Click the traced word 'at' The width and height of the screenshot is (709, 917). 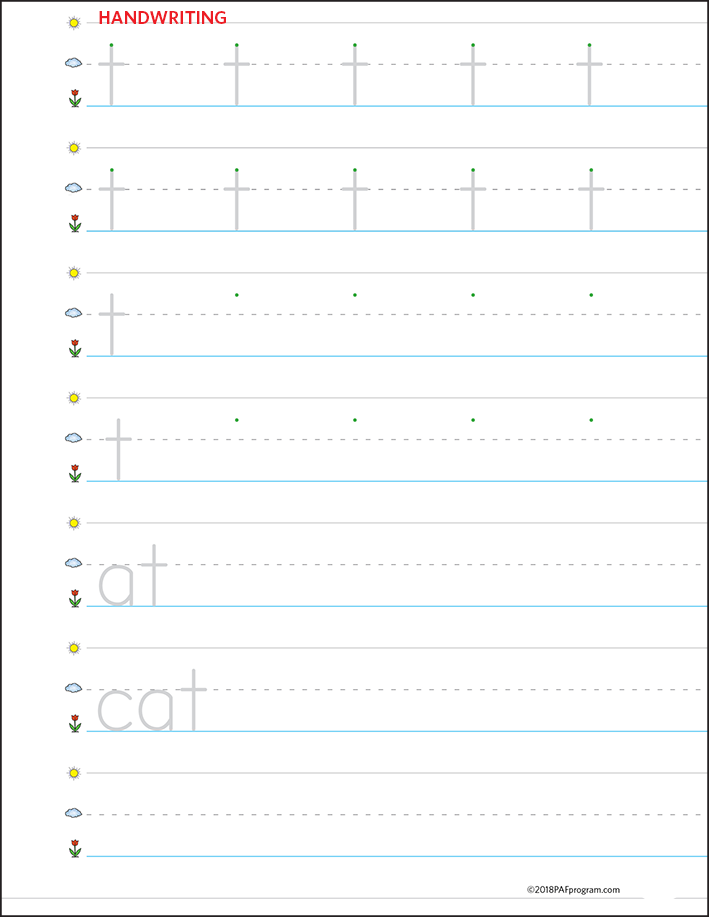tap(133, 575)
